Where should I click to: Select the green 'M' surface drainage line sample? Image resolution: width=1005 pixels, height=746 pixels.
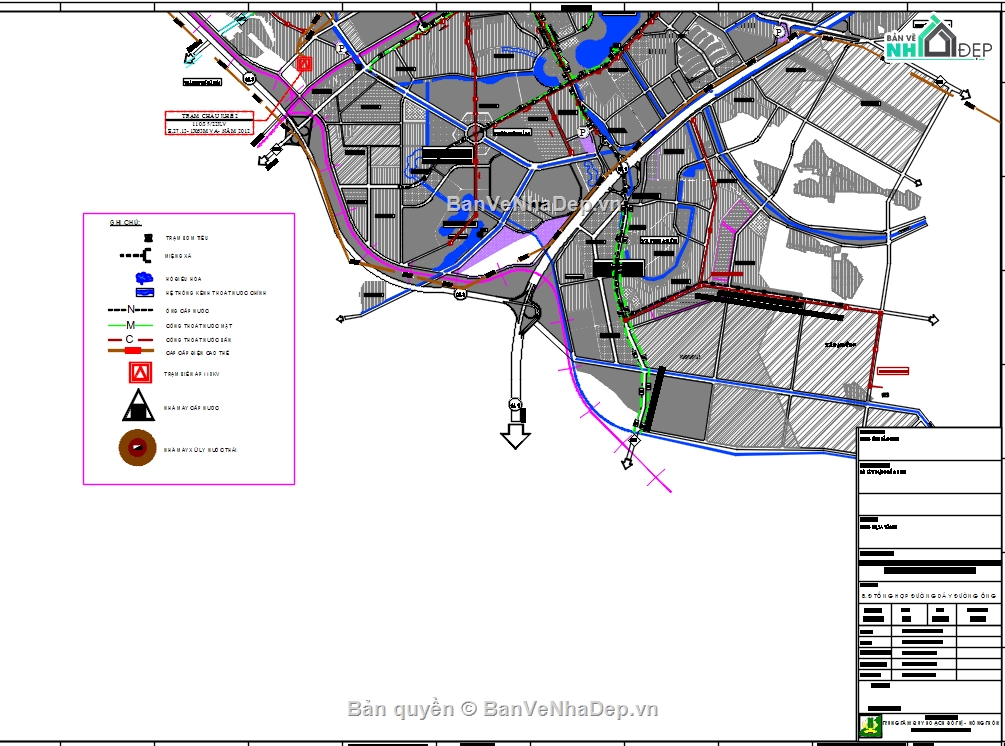[131, 325]
